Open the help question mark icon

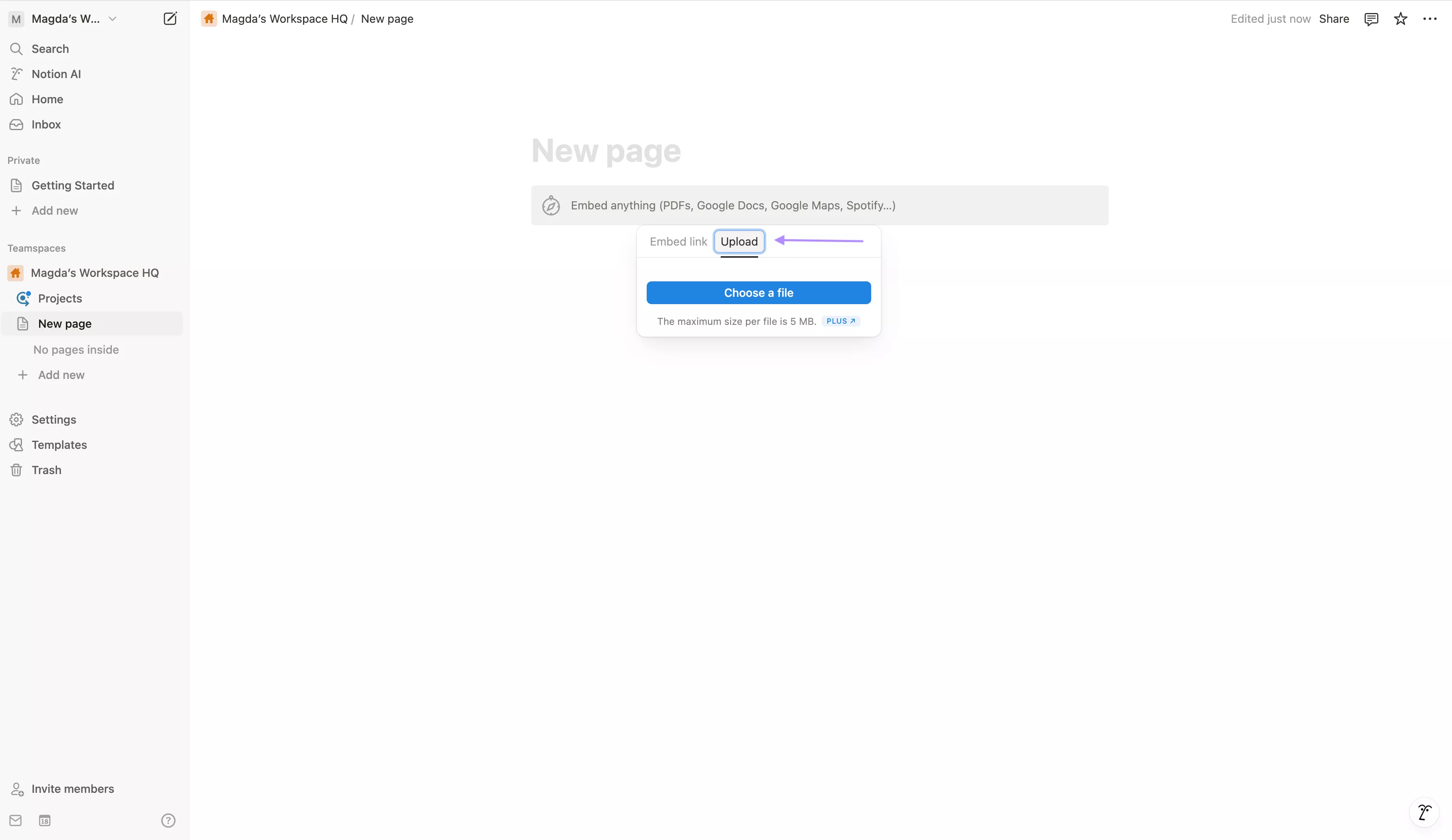(168, 820)
